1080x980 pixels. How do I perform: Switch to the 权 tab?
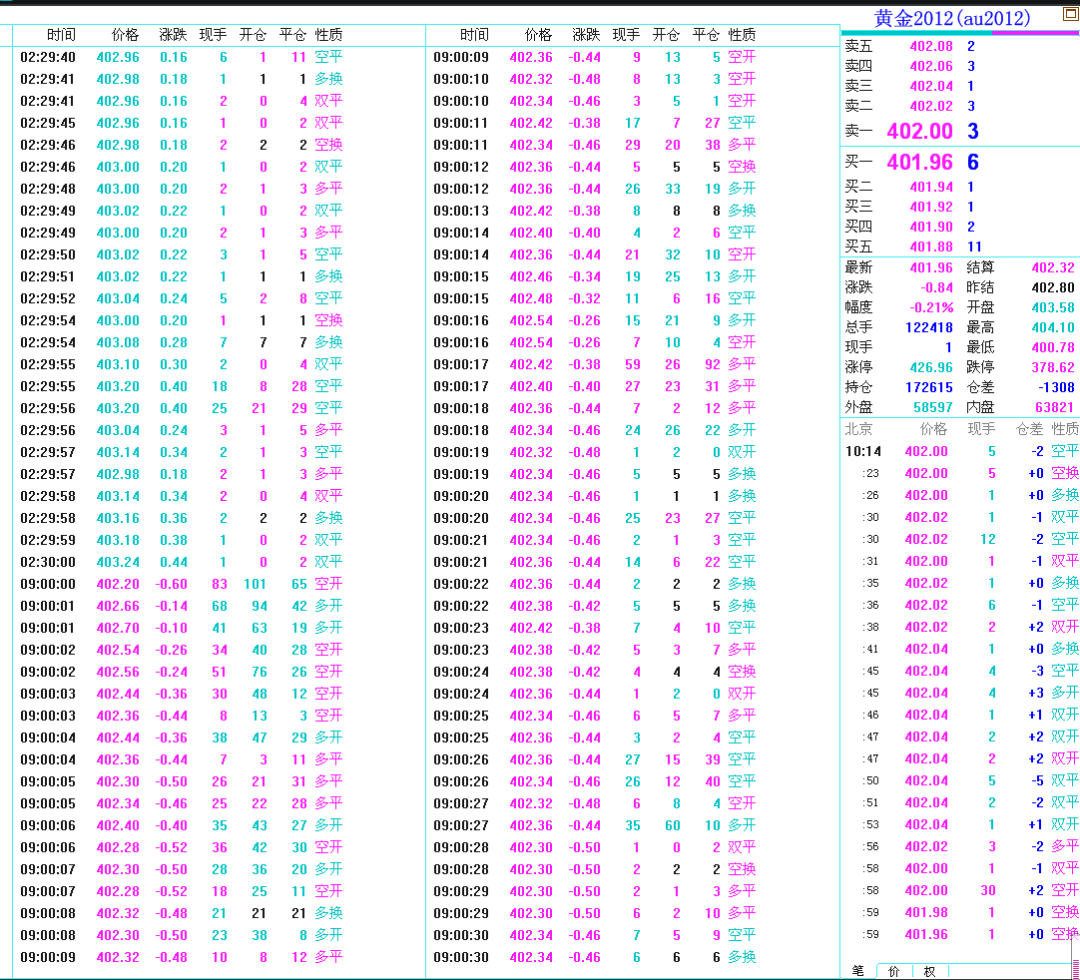pyautogui.click(x=929, y=971)
